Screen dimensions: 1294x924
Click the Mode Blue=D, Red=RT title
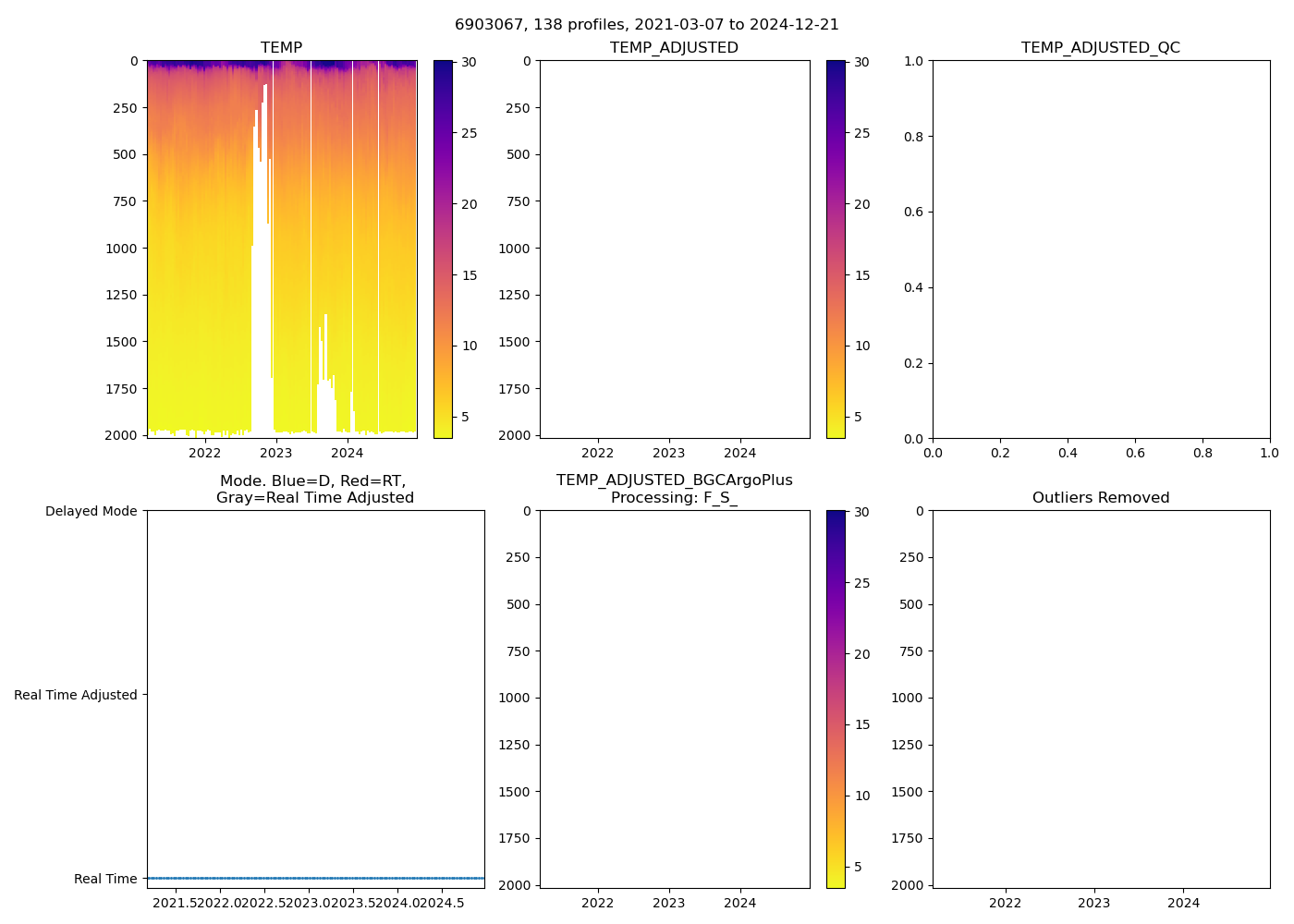[x=314, y=489]
